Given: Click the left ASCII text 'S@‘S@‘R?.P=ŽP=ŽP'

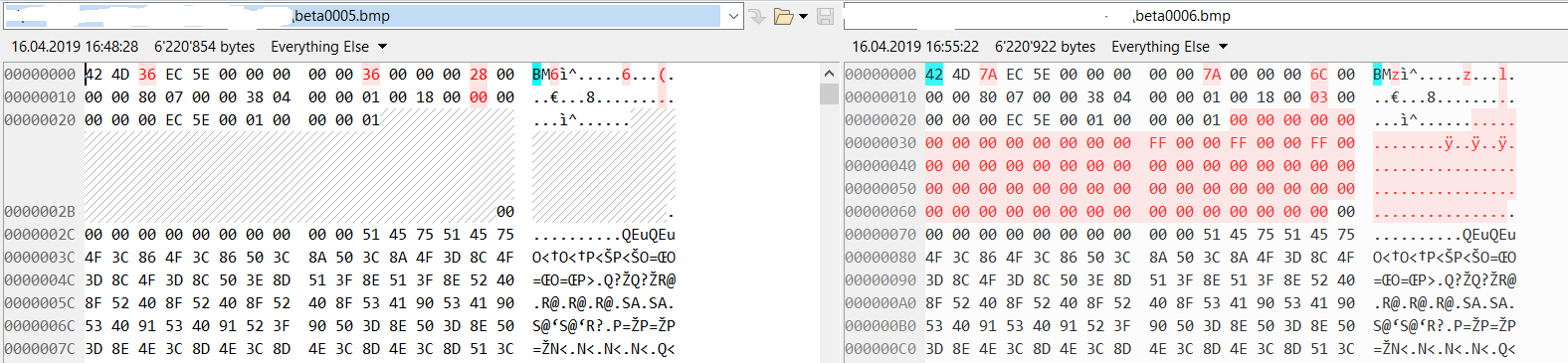Looking at the screenshot, I should tap(604, 326).
